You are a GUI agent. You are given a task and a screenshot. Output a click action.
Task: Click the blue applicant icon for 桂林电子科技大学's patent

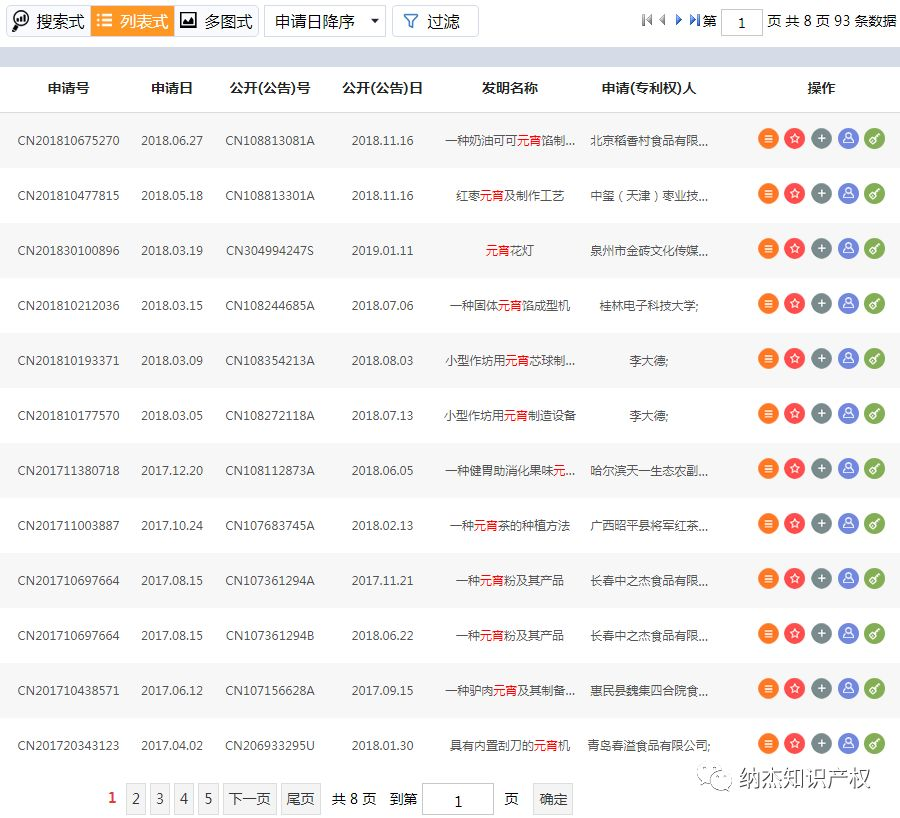848,303
